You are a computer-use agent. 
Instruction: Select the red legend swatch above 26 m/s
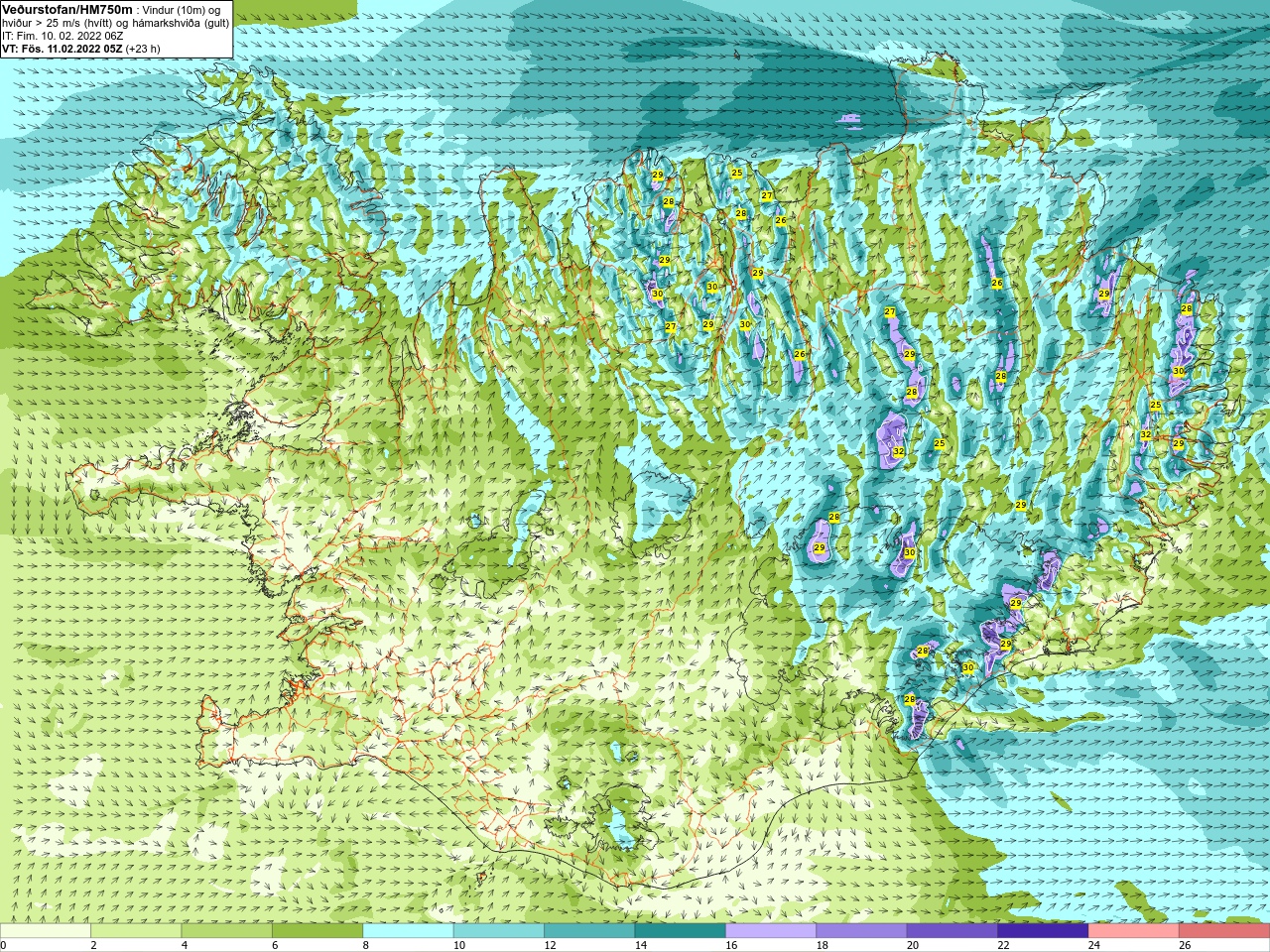[x=1224, y=931]
